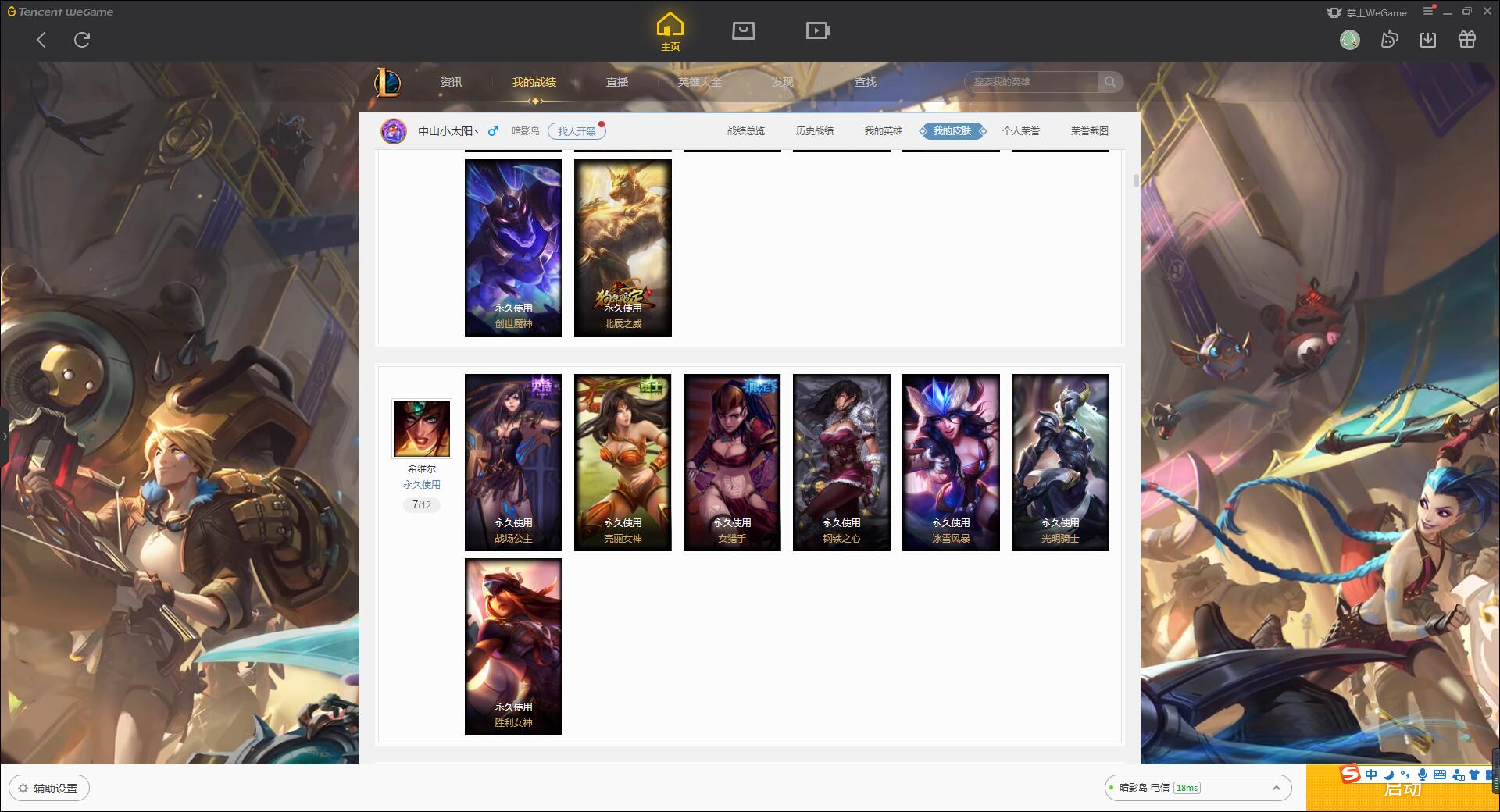Expand the left edge sidebar arrow

4,436
